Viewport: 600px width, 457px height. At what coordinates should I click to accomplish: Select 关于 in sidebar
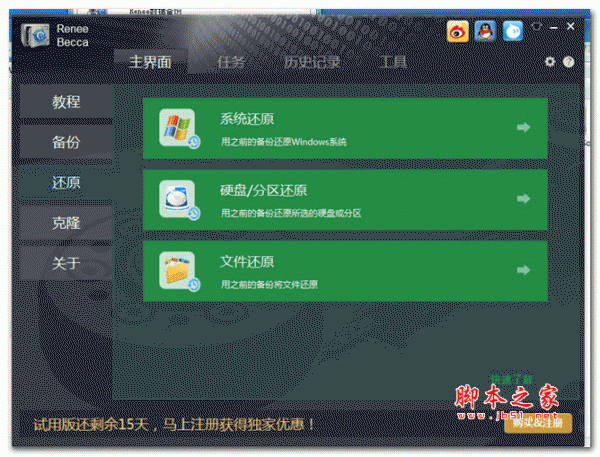(66, 263)
